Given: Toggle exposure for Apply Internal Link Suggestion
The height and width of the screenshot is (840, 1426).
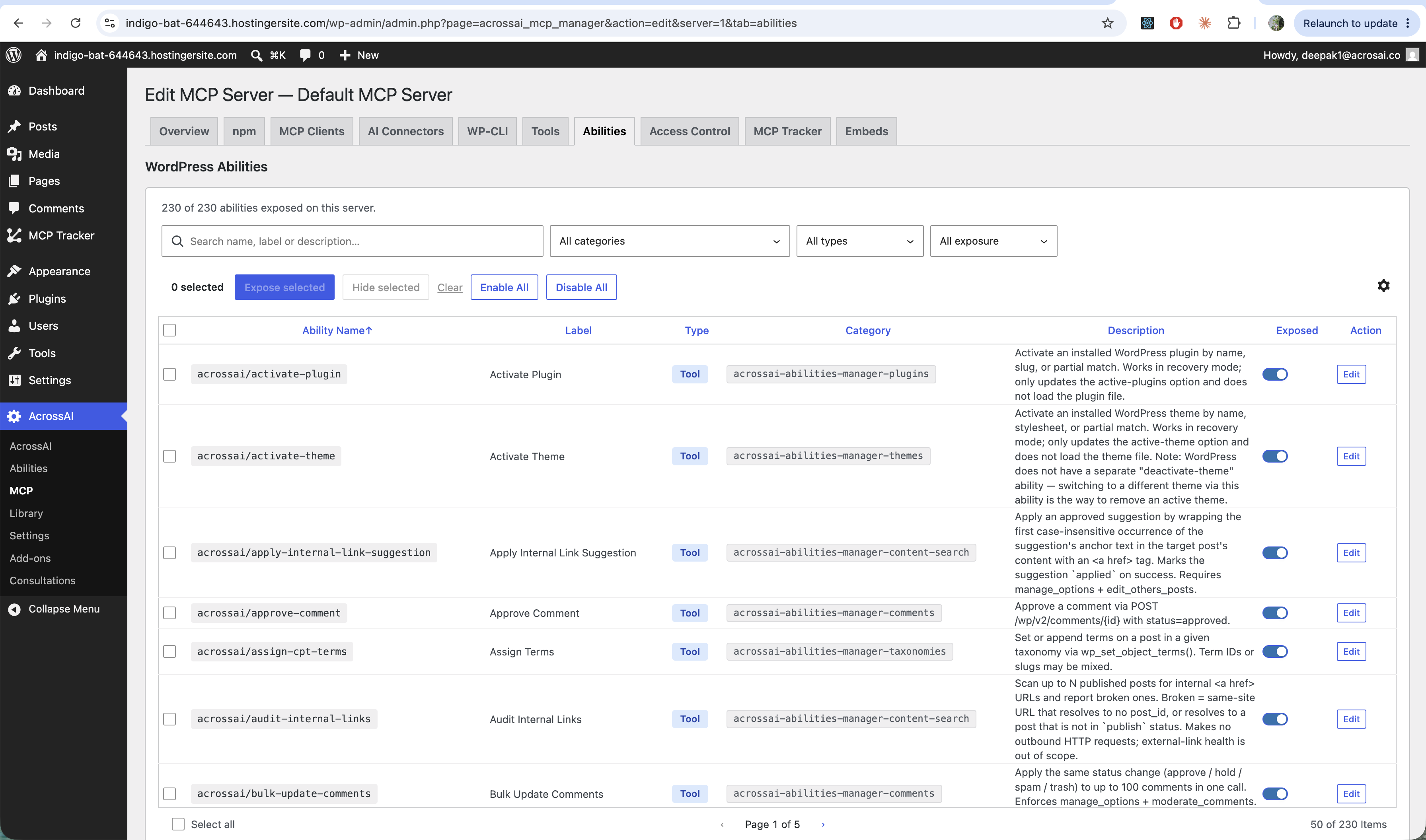Looking at the screenshot, I should [x=1275, y=553].
